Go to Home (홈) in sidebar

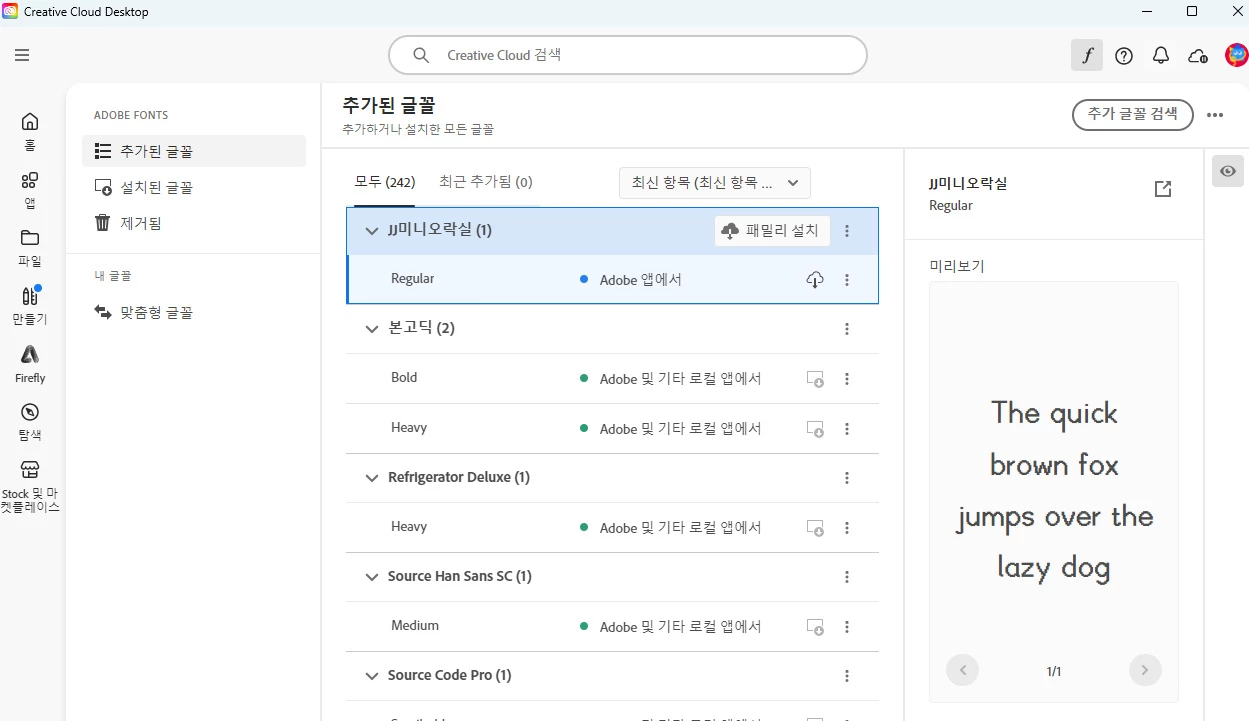[x=30, y=131]
